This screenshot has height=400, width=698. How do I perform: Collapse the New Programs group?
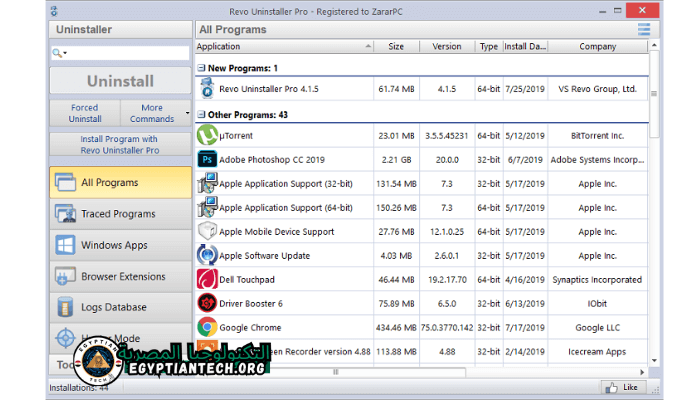click(201, 68)
